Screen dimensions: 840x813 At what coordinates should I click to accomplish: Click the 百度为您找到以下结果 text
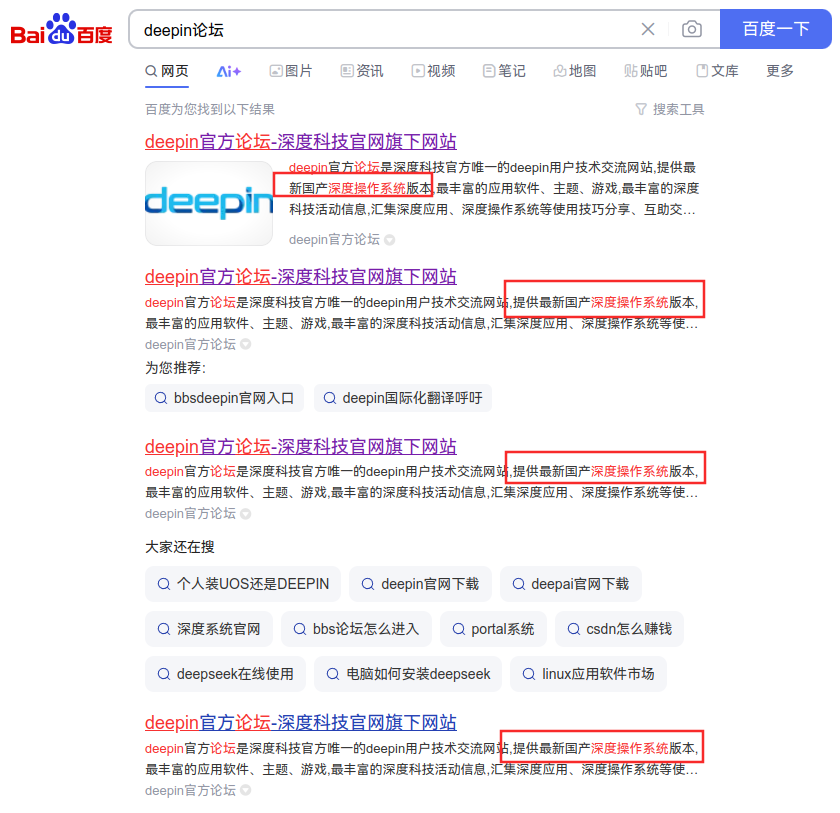210,109
